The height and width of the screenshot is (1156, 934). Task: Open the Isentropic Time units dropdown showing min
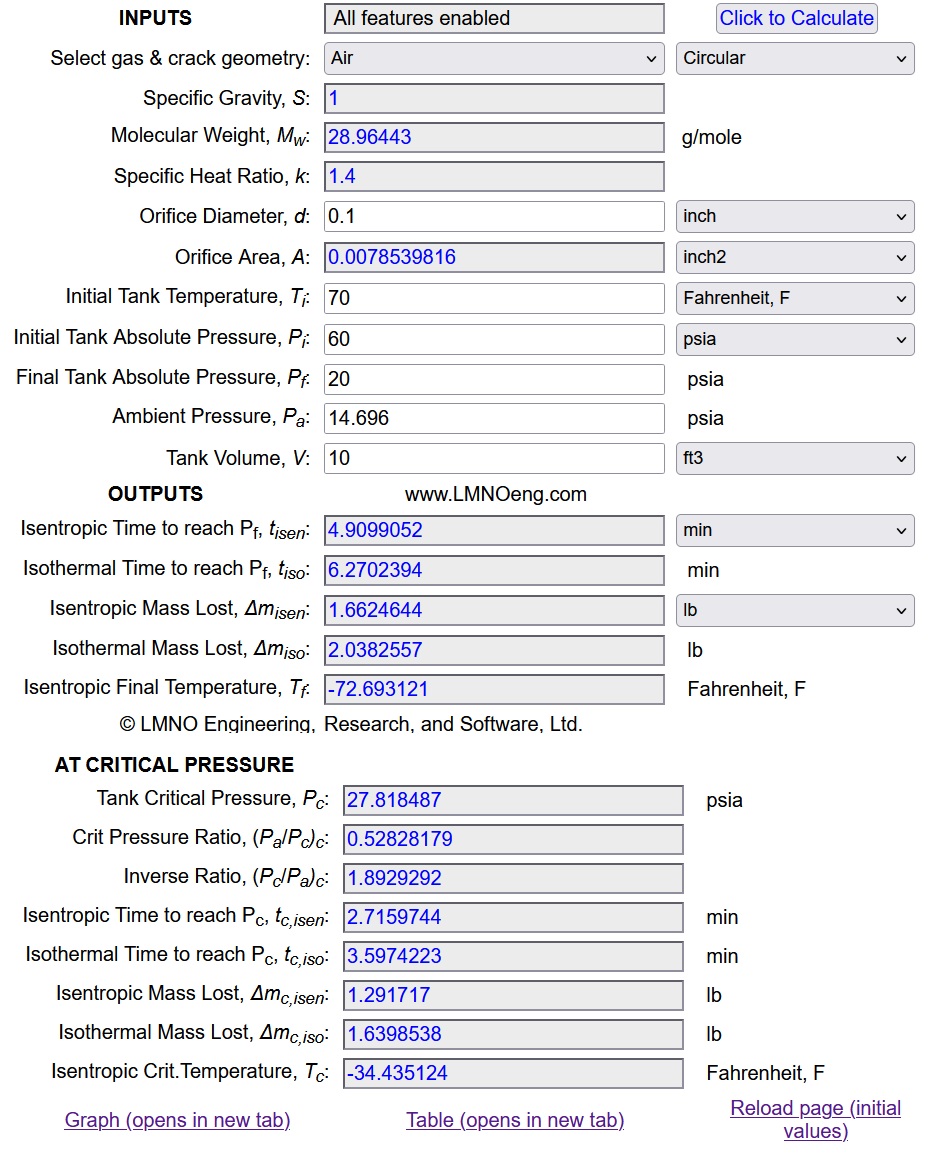pyautogui.click(x=794, y=530)
